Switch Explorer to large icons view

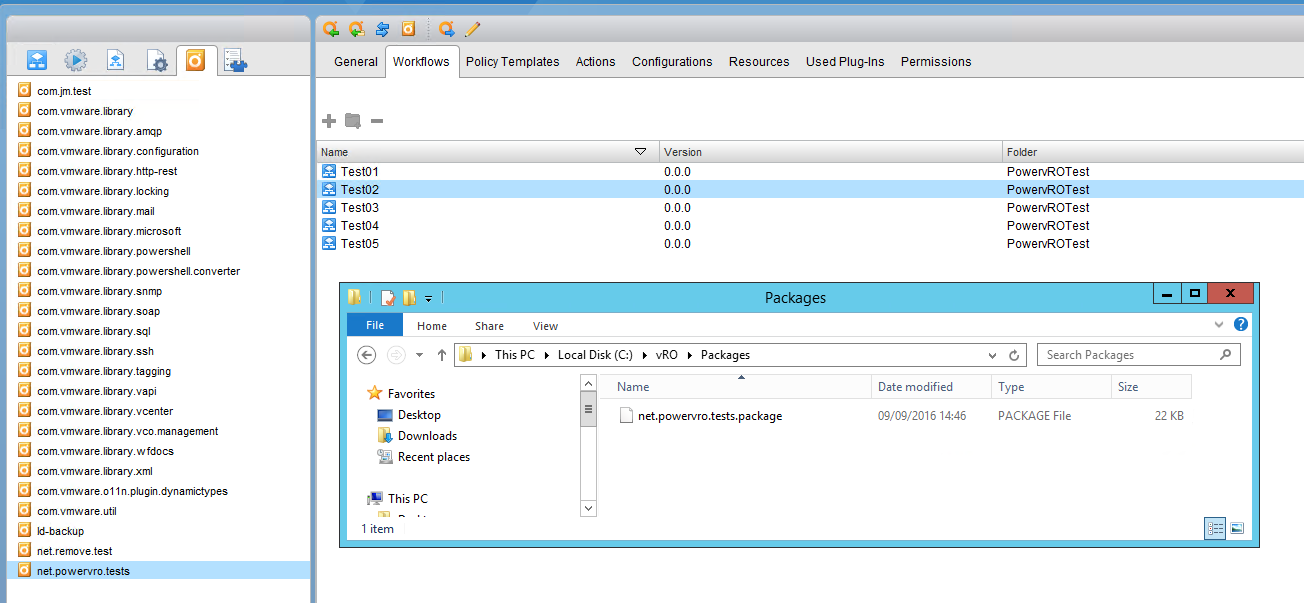1237,528
